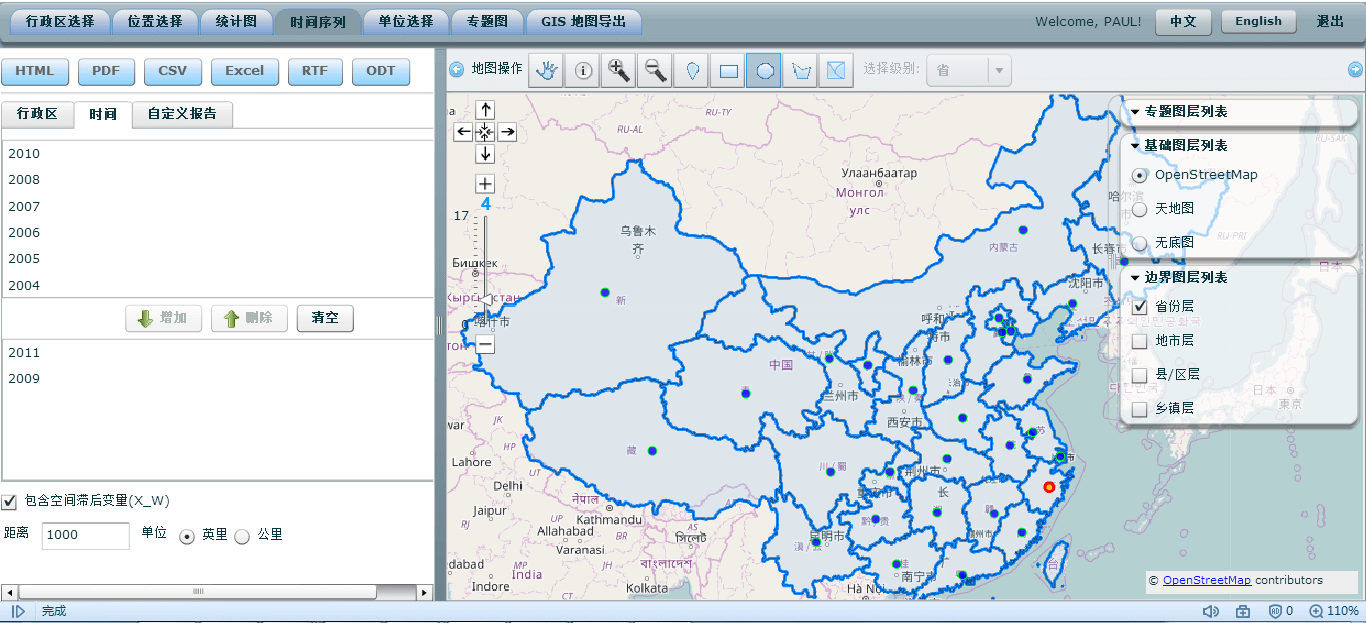Open the 位置选择 tab
This screenshot has height=623, width=1366.
tap(155, 21)
